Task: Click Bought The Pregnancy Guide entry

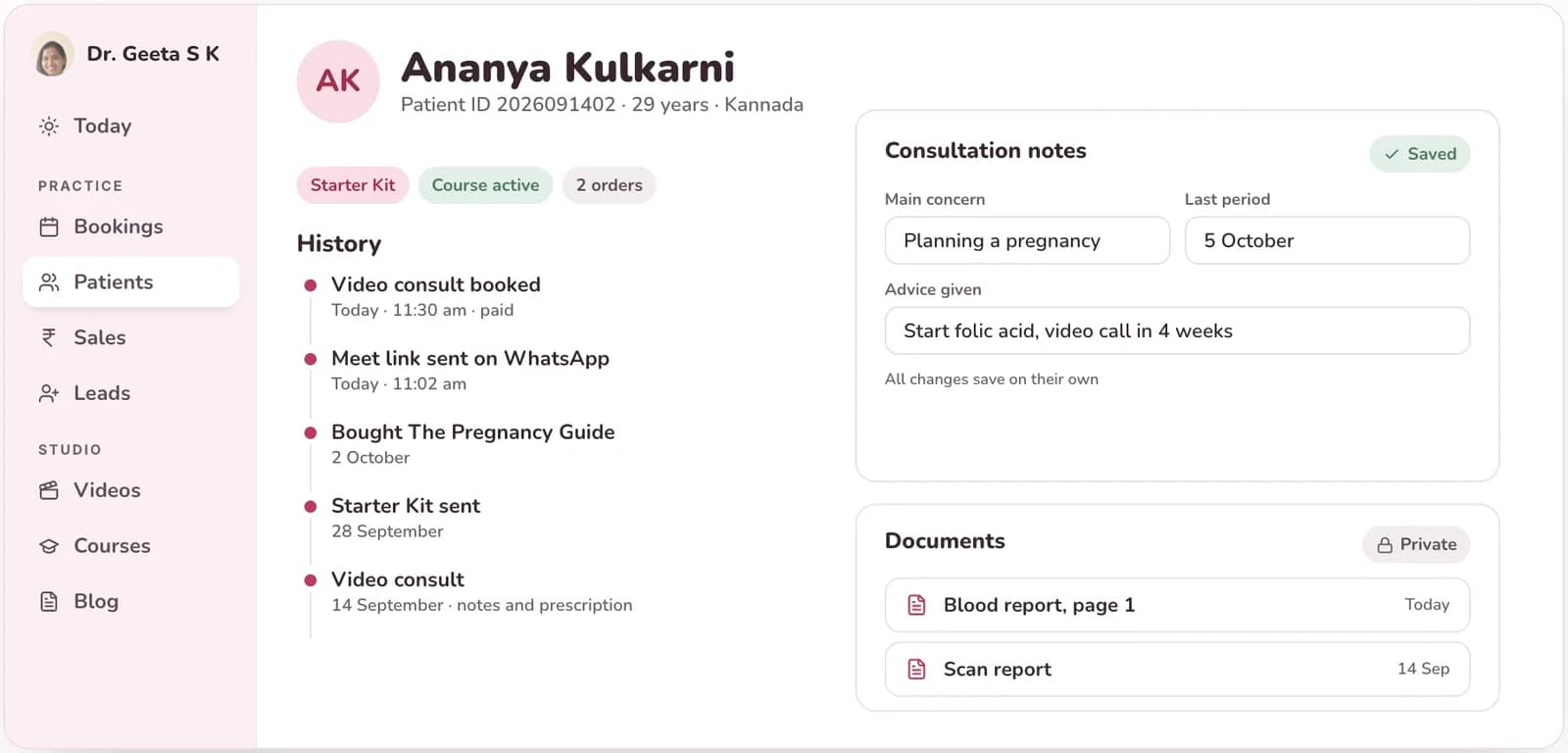Action: [473, 443]
